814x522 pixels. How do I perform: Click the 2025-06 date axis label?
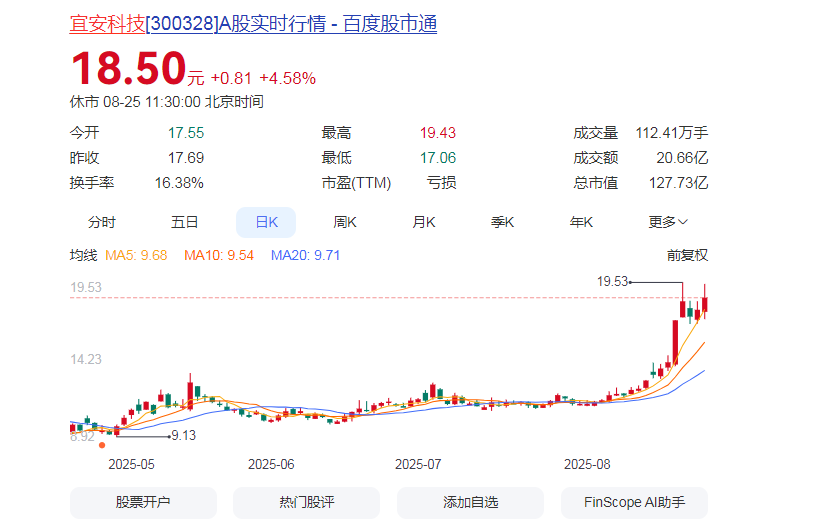pos(271,464)
